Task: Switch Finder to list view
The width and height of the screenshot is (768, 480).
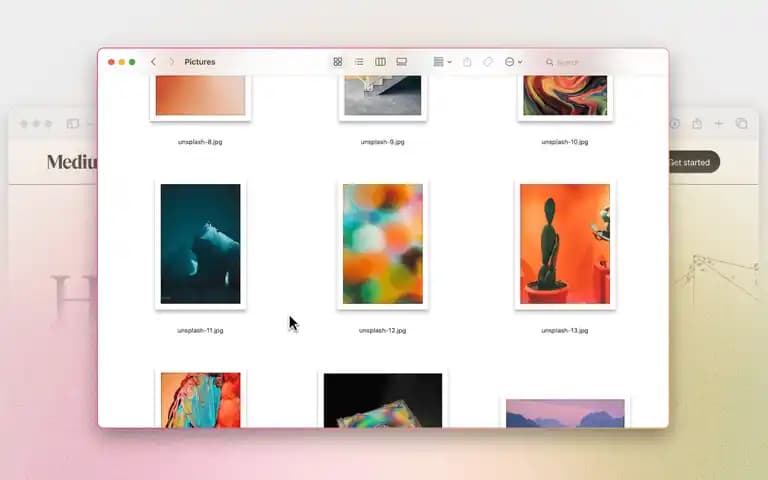Action: tap(359, 62)
